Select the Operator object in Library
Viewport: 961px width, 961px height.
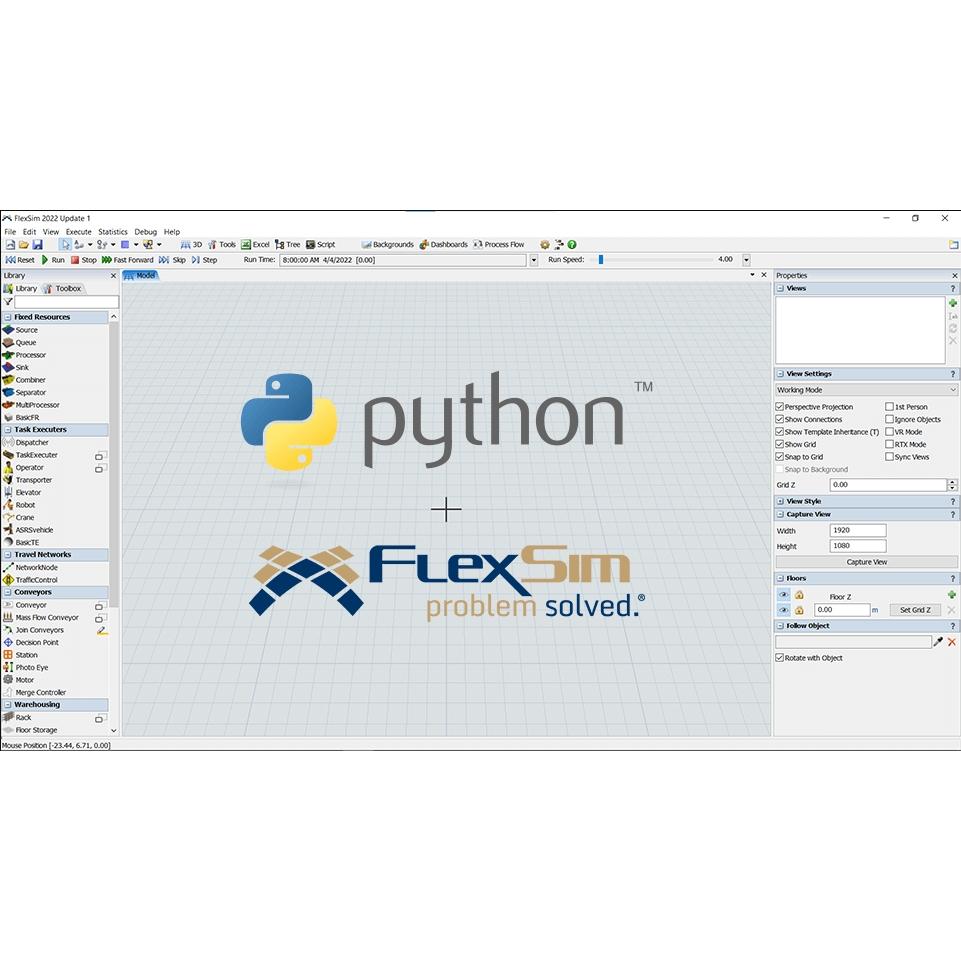[23, 468]
